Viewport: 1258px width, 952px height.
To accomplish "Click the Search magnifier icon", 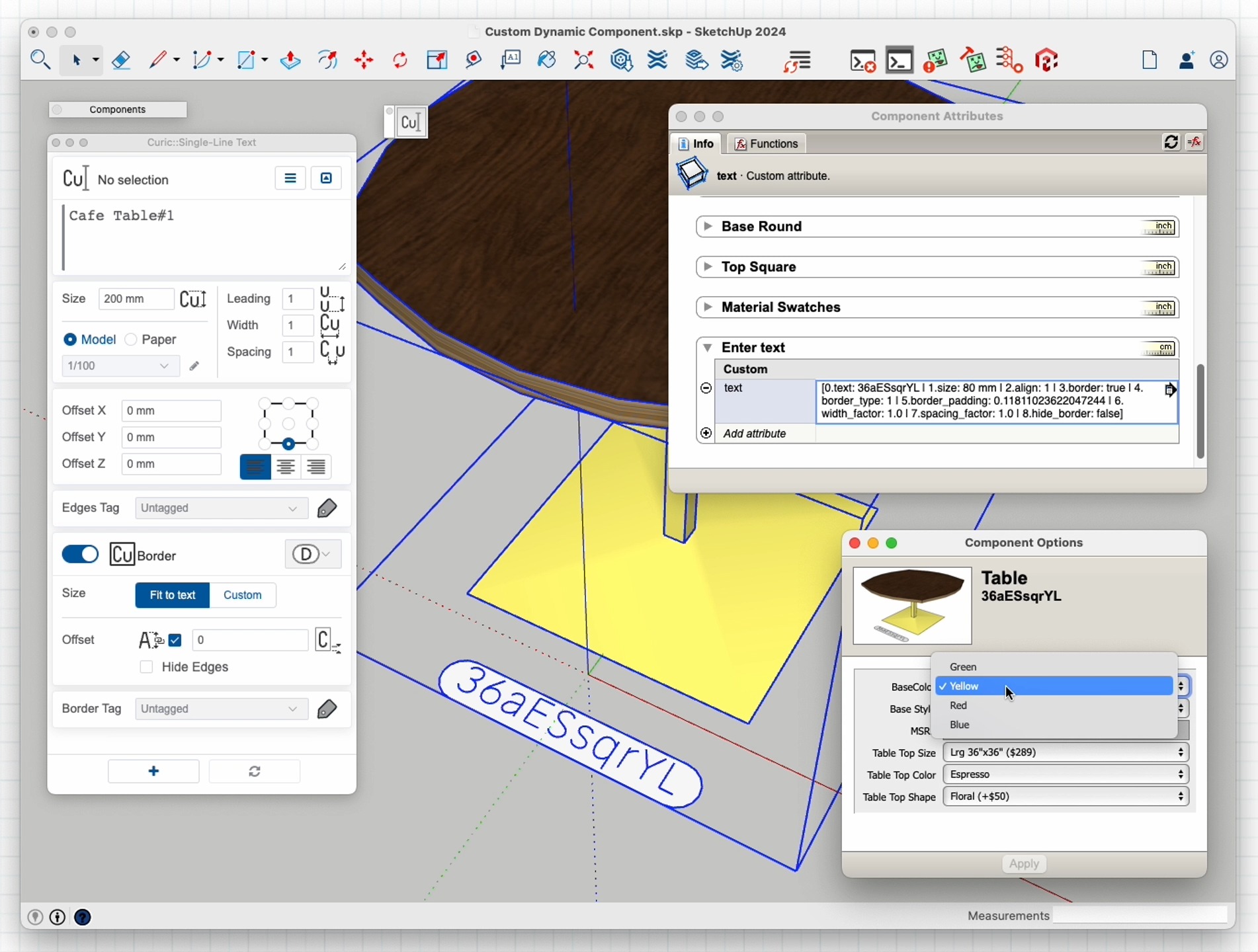I will pyautogui.click(x=41, y=61).
